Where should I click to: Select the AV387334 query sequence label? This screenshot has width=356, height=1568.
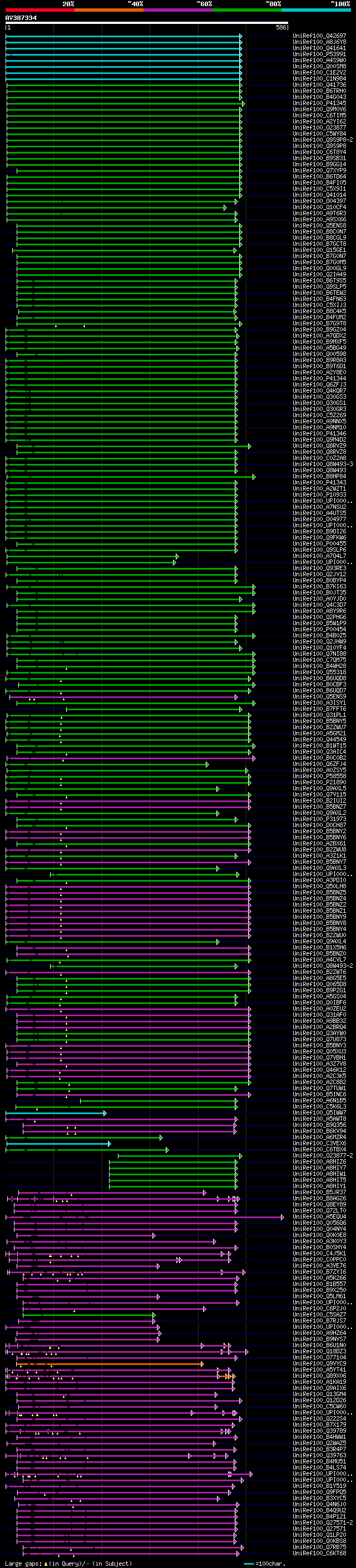[x=21, y=18]
